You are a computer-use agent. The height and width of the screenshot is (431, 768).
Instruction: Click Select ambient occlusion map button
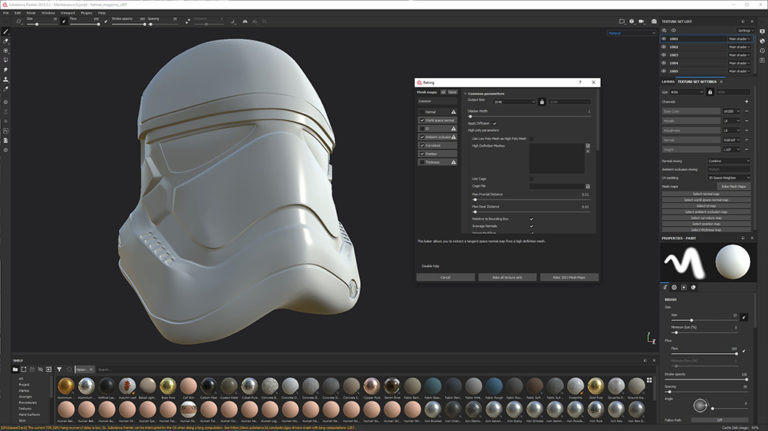click(706, 212)
